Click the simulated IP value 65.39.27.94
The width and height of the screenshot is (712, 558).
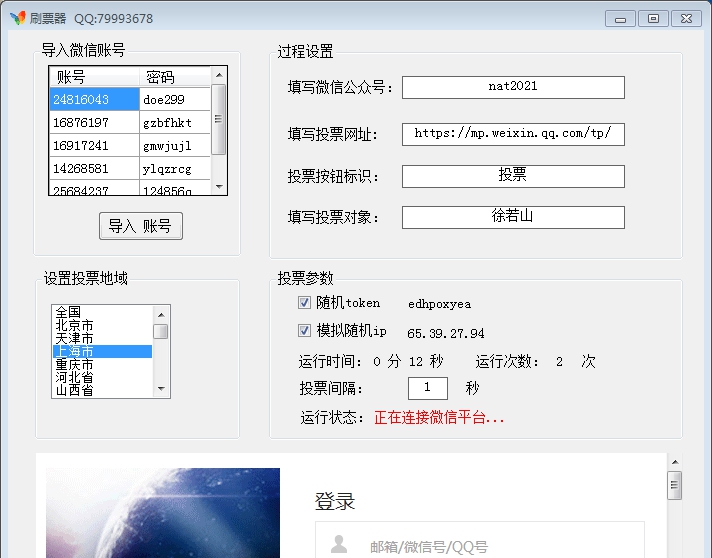(446, 333)
